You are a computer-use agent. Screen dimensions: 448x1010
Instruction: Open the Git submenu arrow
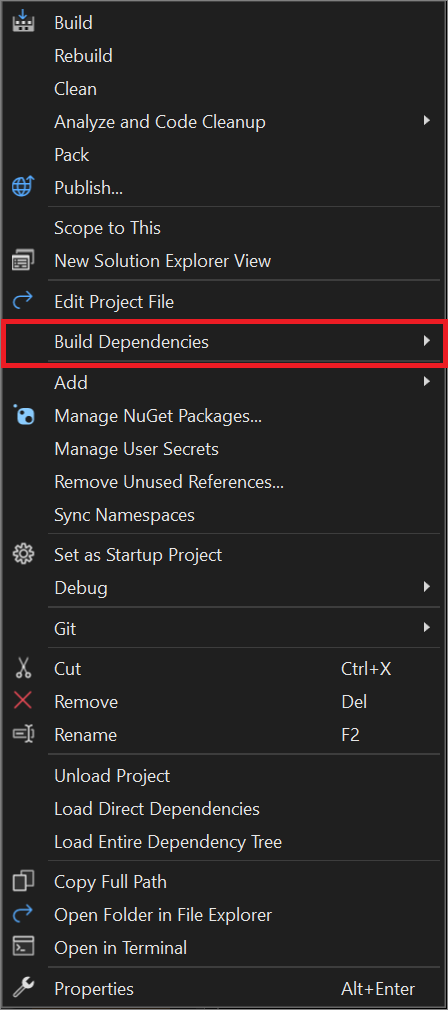pos(426,627)
